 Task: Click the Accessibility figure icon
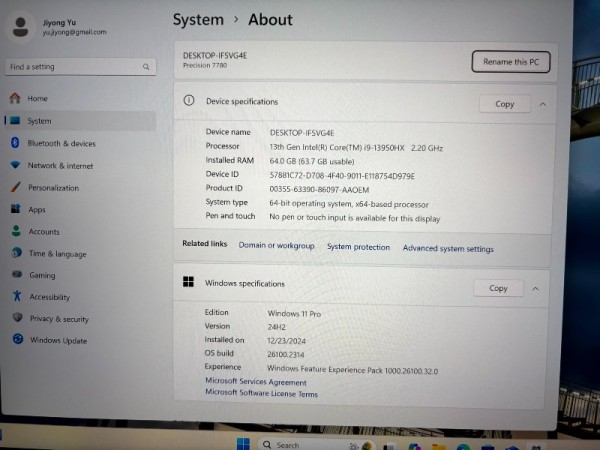click(17, 296)
